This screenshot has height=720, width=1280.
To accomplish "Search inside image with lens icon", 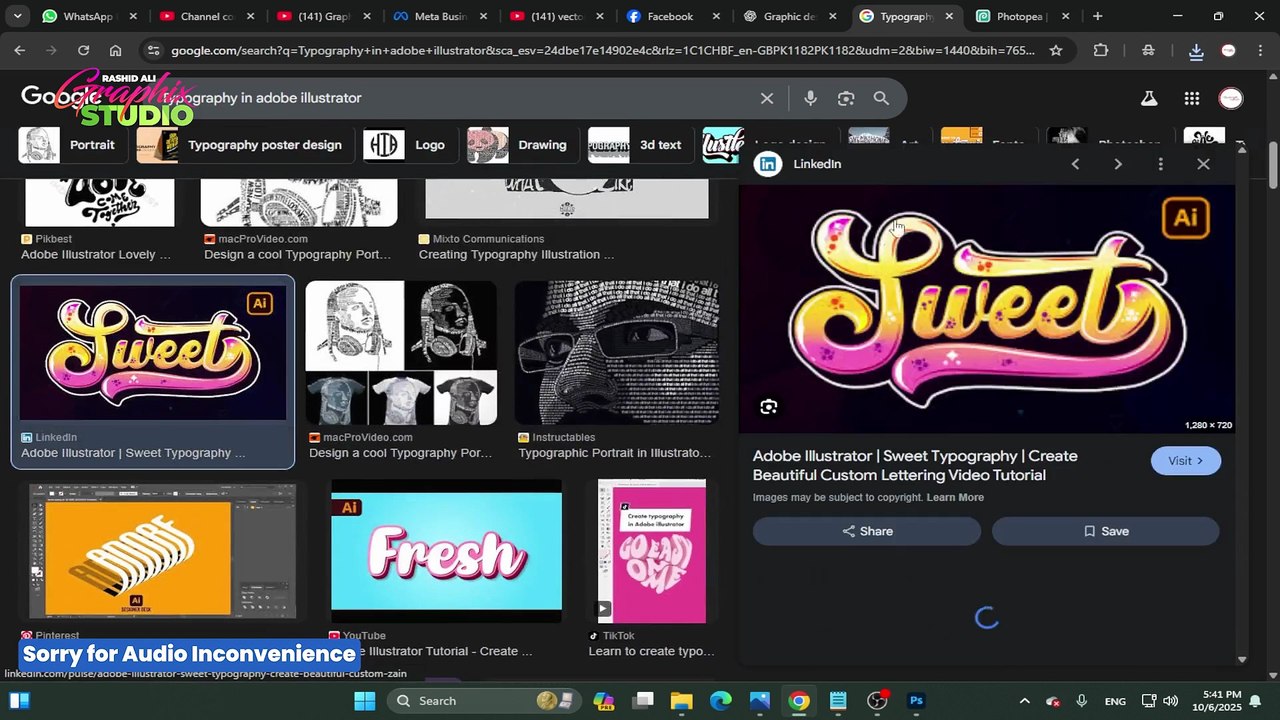I will pyautogui.click(x=768, y=407).
